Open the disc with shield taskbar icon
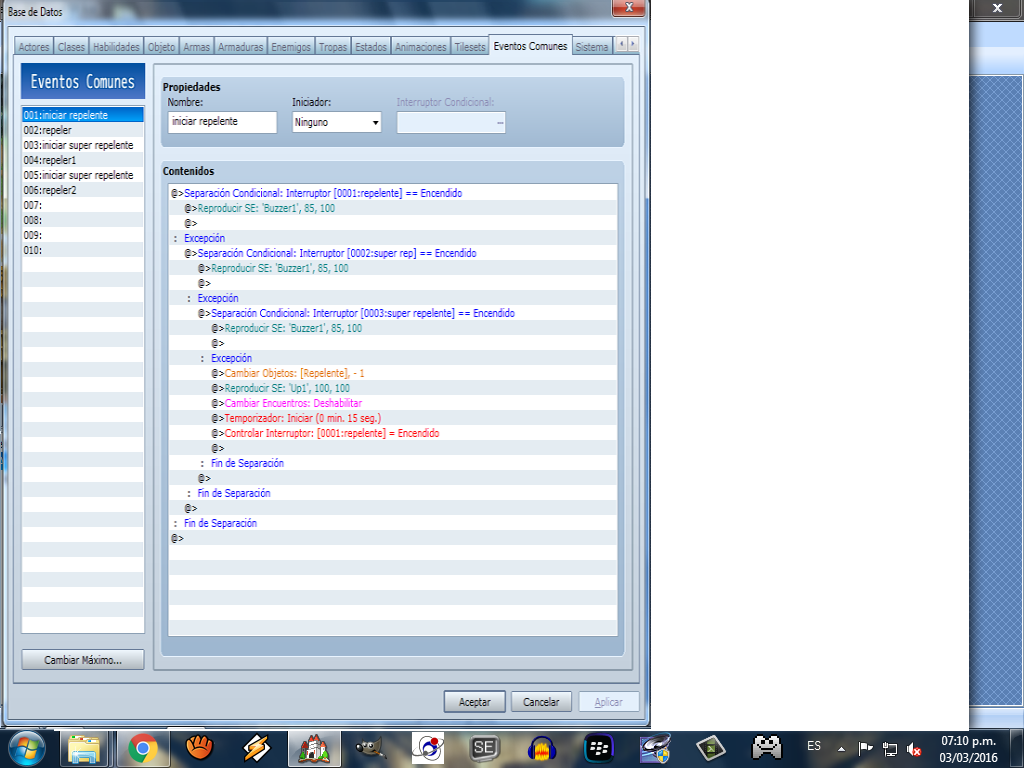 [655, 749]
